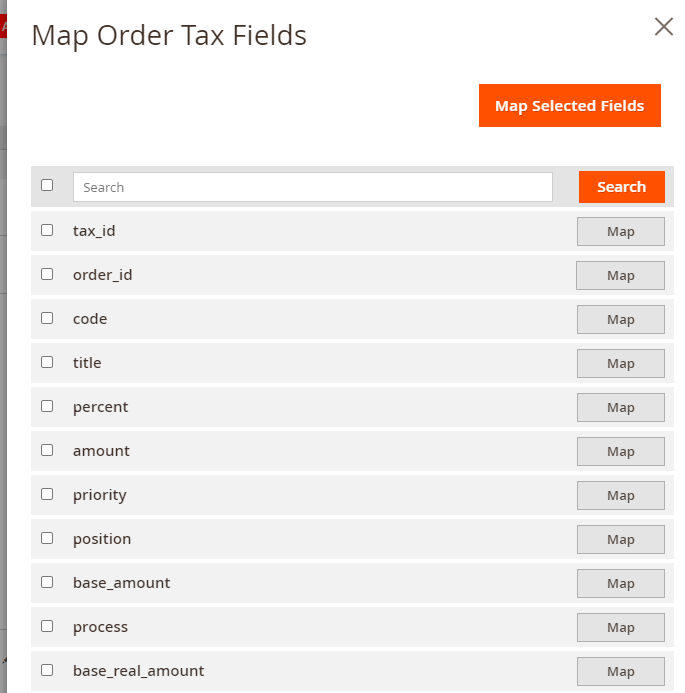Viewport: 685px width, 693px height.
Task: Check the tax_id field checkbox
Action: click(x=47, y=230)
